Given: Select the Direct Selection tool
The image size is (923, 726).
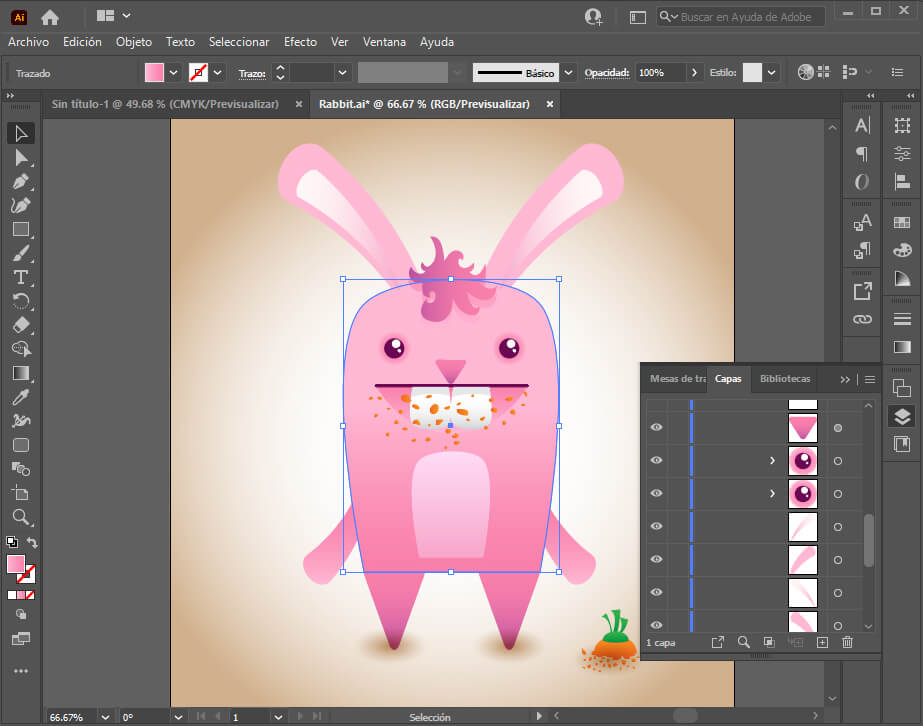Looking at the screenshot, I should 22,157.
